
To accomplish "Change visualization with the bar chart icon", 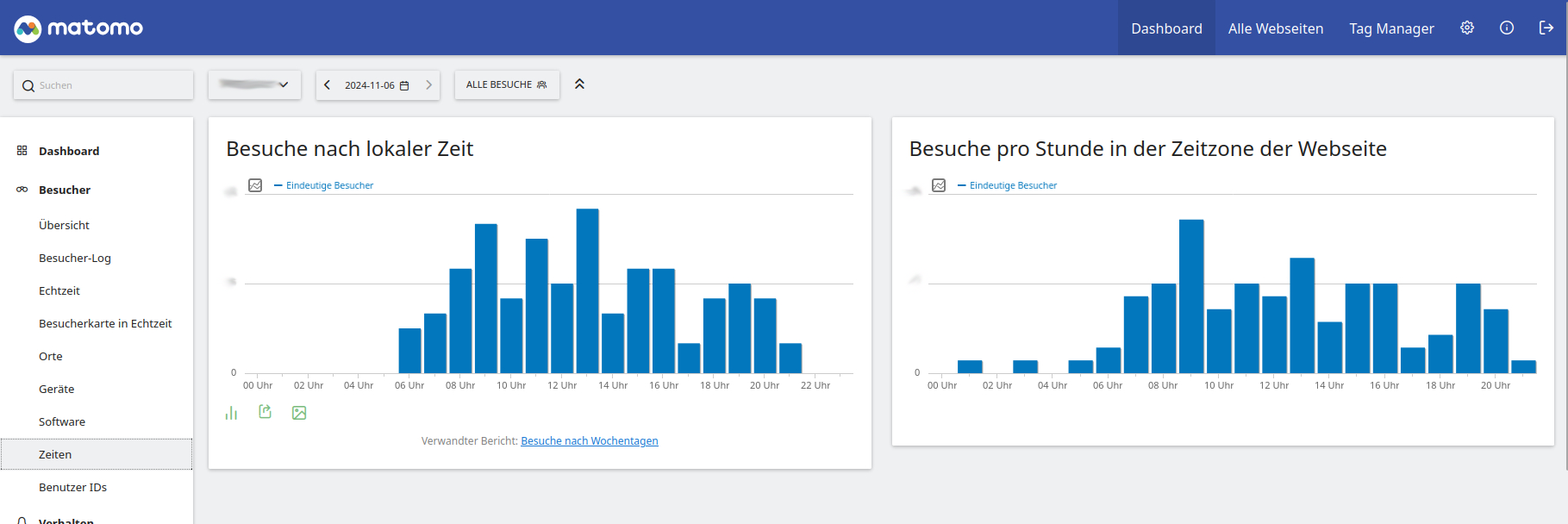I will (x=231, y=413).
